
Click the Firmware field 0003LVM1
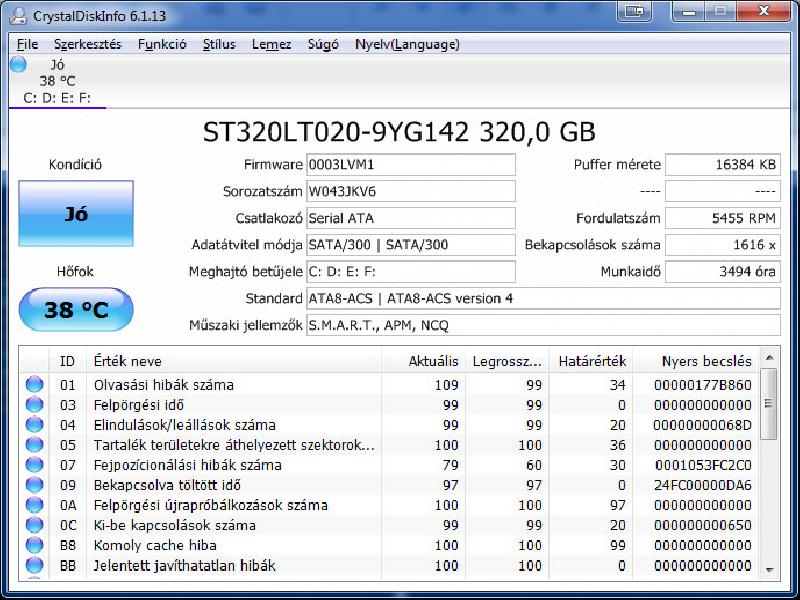411,165
